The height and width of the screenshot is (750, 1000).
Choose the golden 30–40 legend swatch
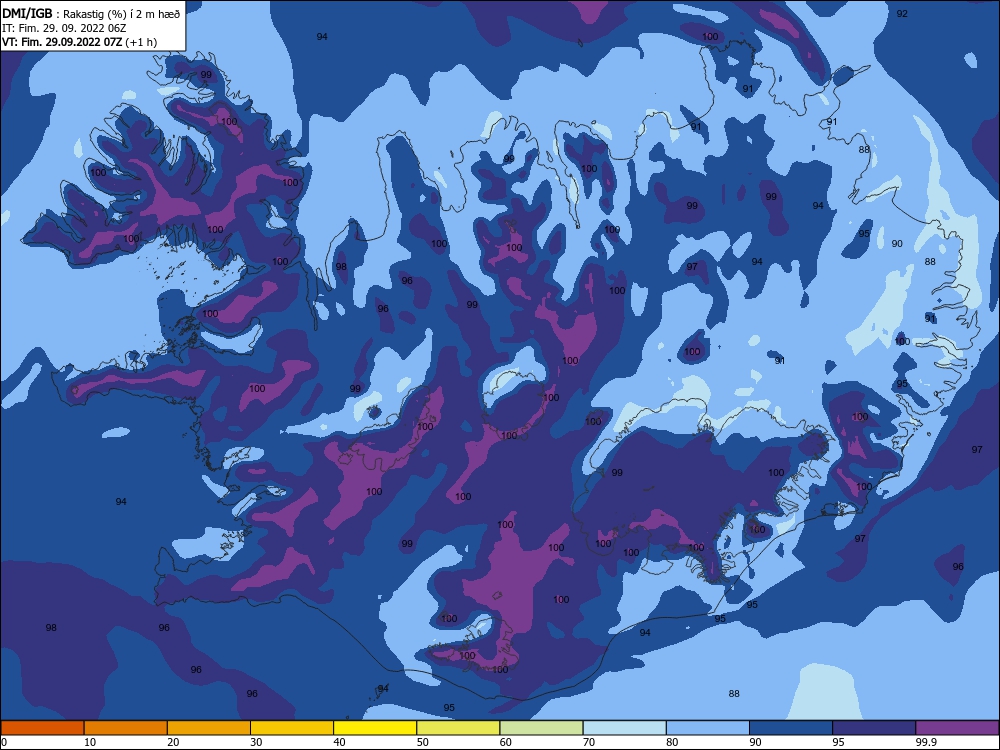click(292, 728)
